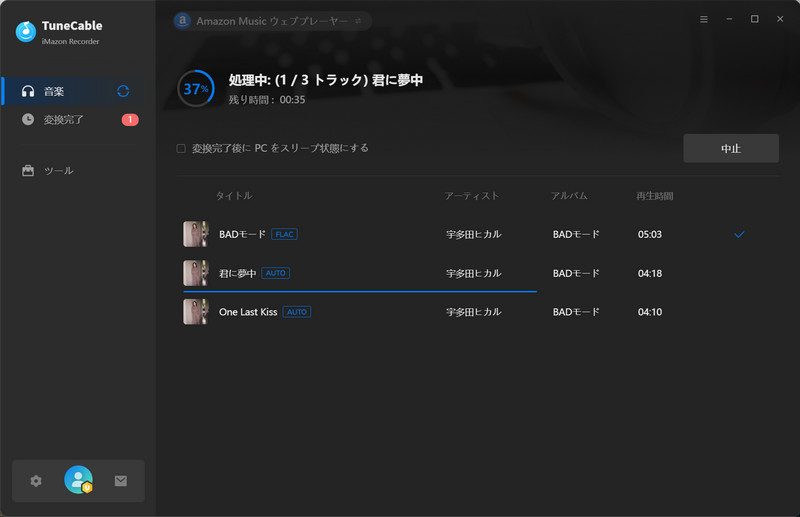Open settings via the gear icon

point(36,481)
